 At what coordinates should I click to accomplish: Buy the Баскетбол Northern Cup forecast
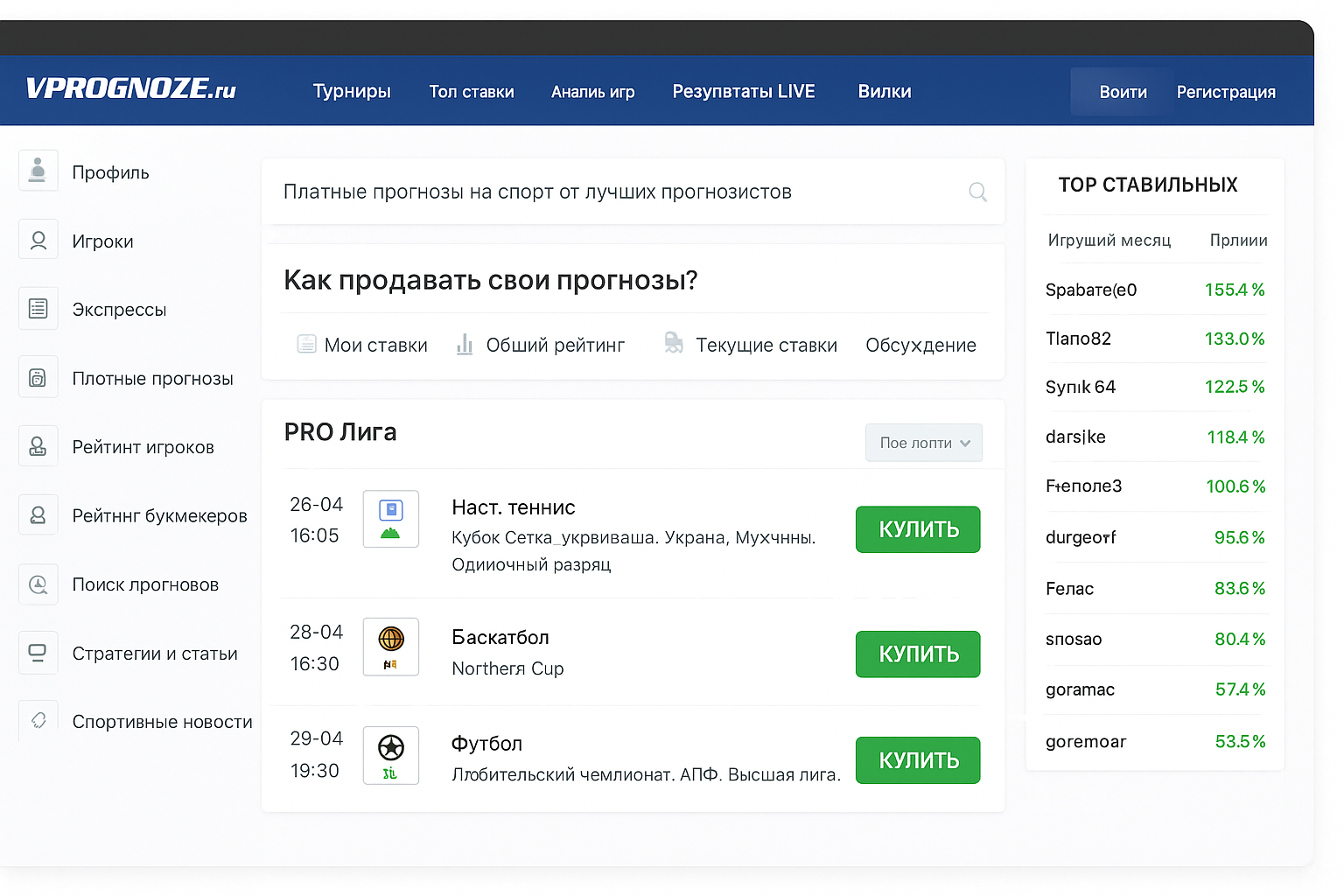(917, 654)
